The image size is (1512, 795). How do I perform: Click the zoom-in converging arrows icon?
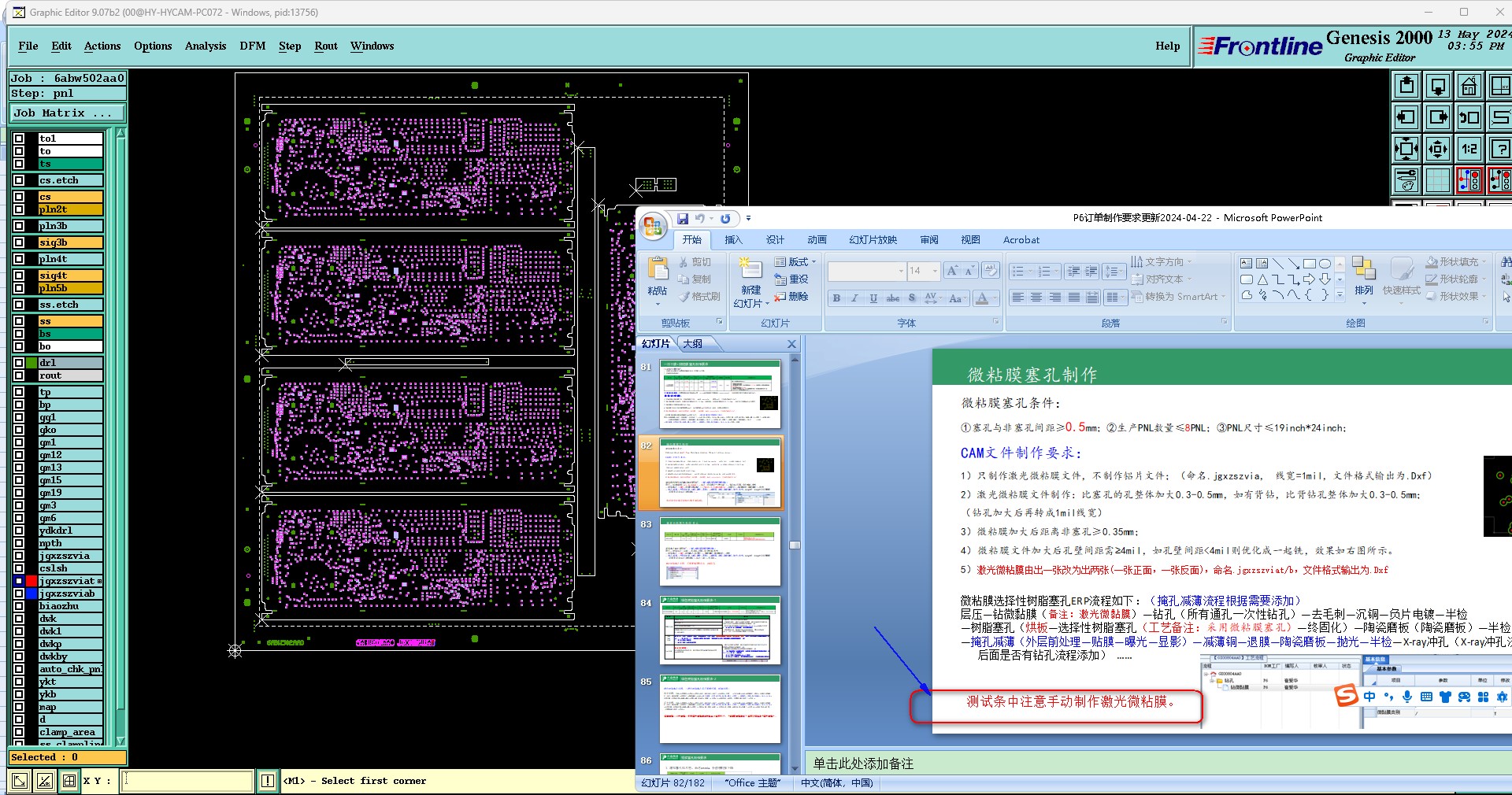[x=1406, y=149]
